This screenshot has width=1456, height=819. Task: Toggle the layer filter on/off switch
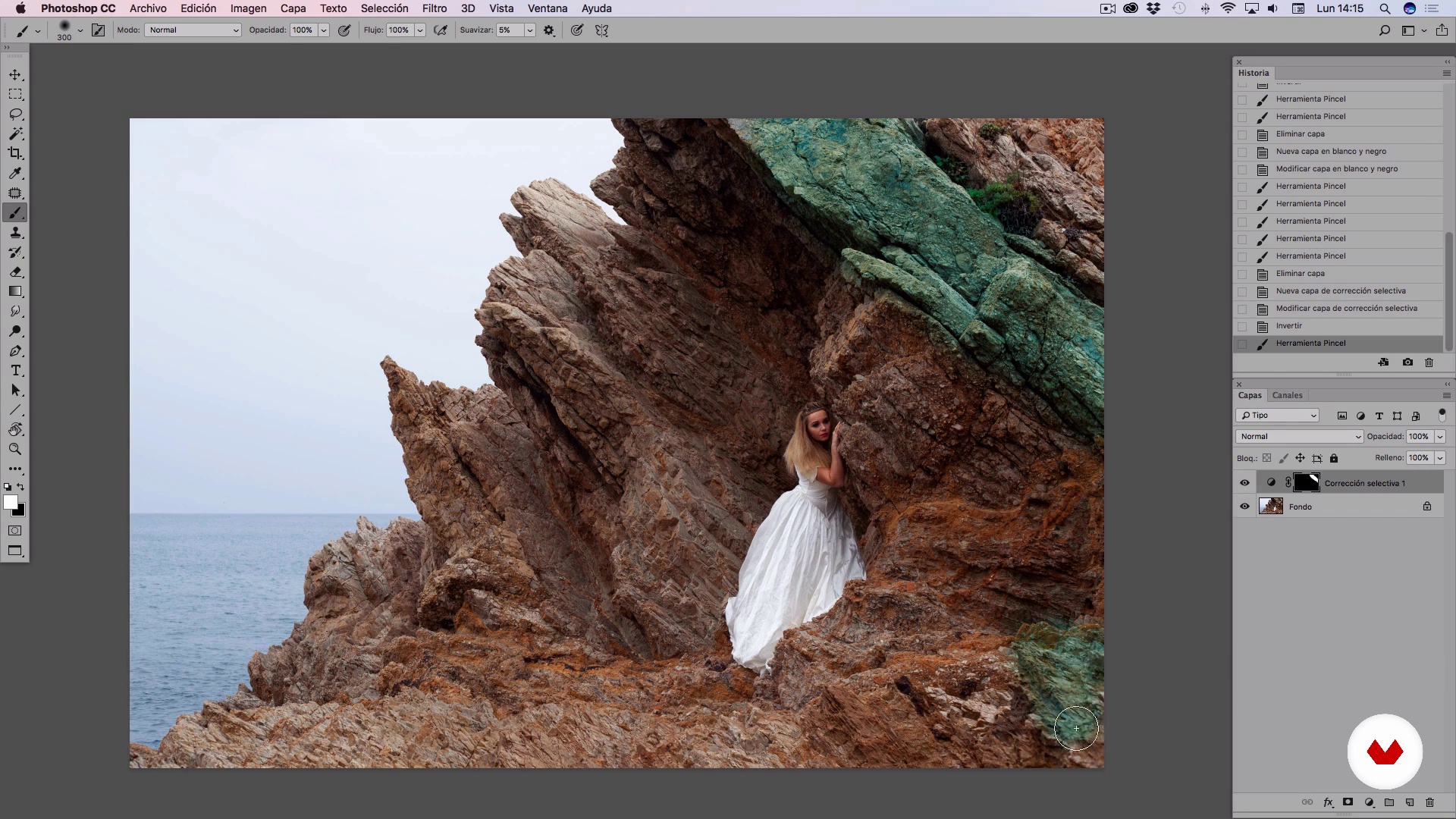[x=1442, y=415]
